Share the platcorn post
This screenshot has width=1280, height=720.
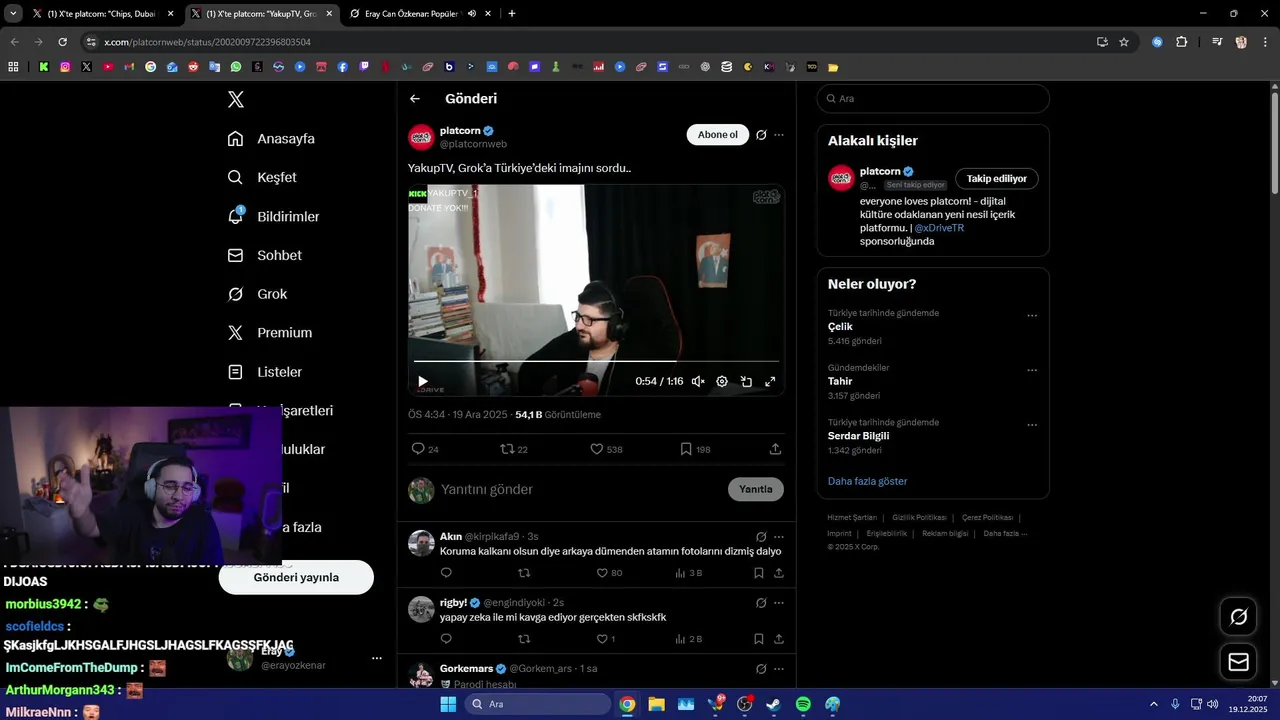[775, 449]
